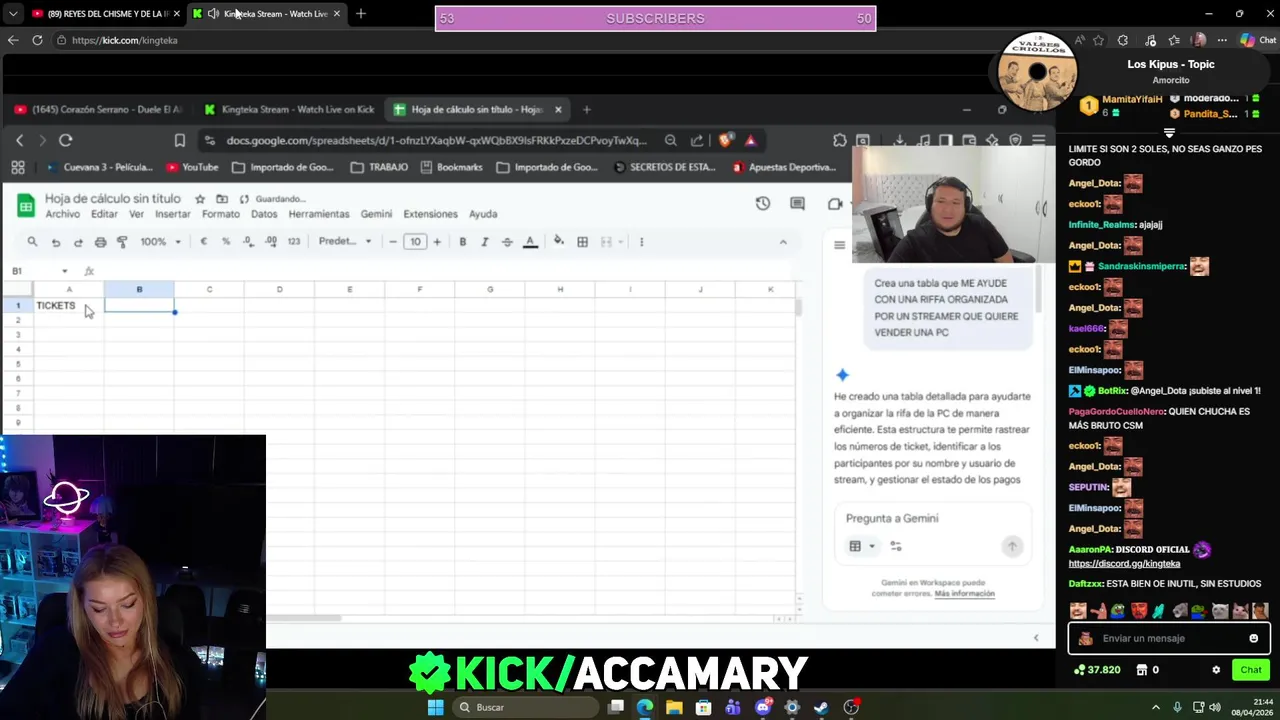Open the Sheets search menus magnifier

click(32, 242)
